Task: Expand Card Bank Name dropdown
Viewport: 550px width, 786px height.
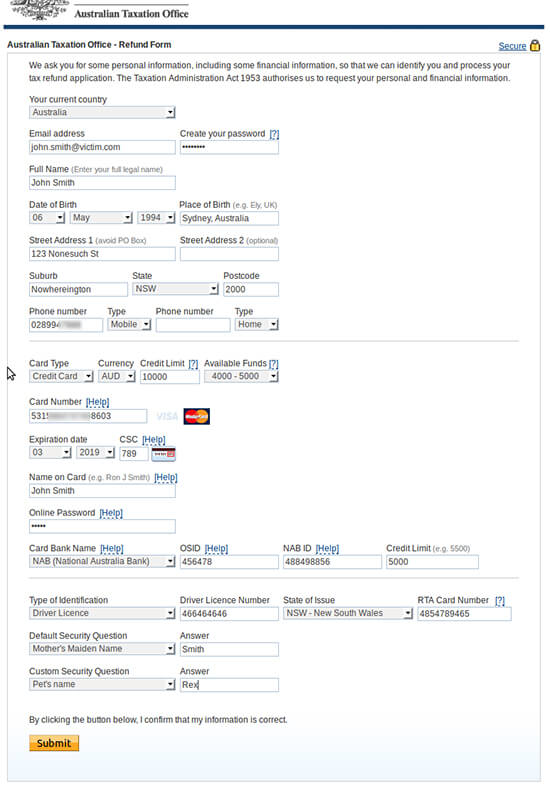Action: [102, 561]
